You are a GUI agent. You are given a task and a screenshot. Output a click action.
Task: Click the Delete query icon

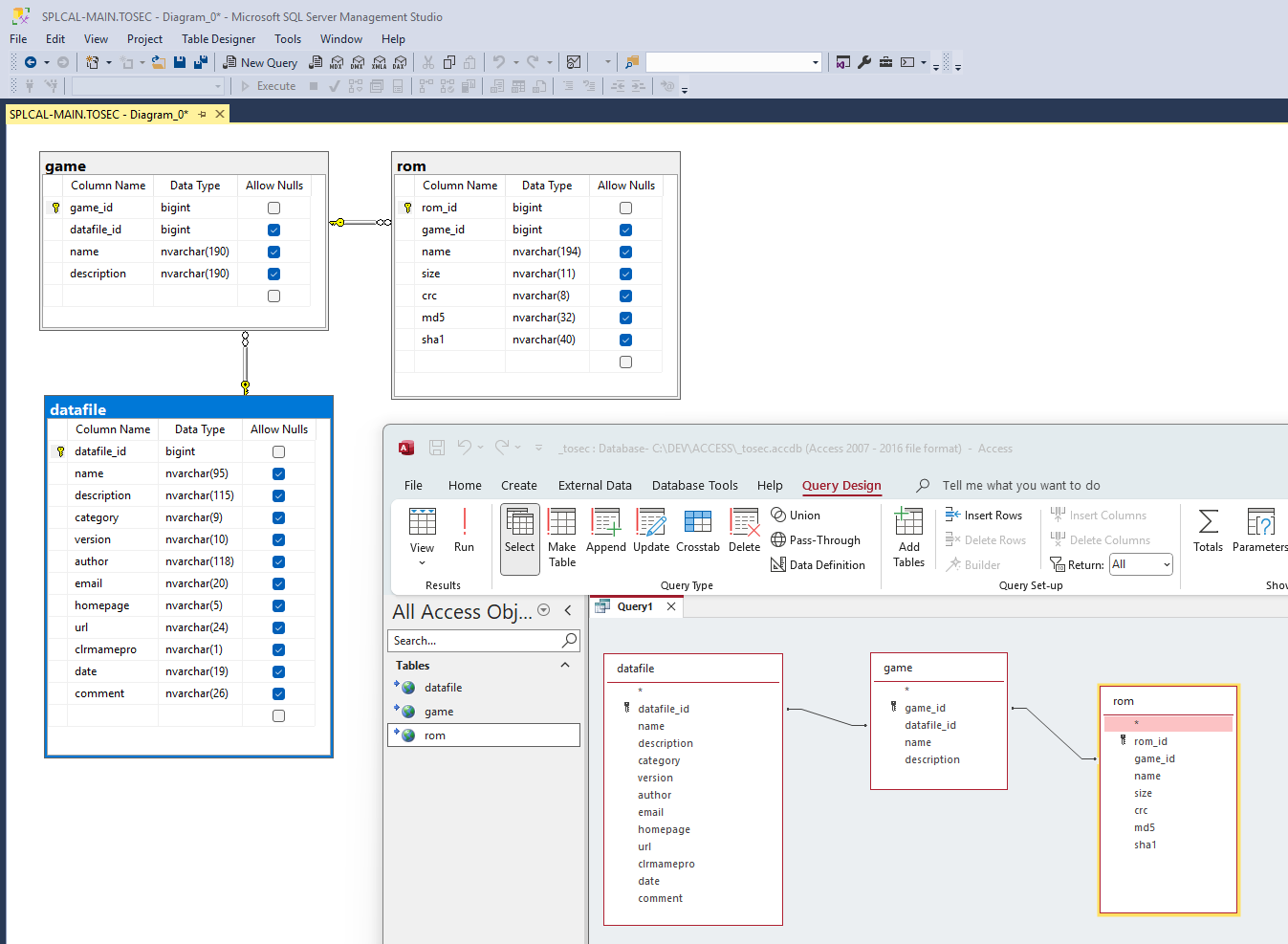745,531
